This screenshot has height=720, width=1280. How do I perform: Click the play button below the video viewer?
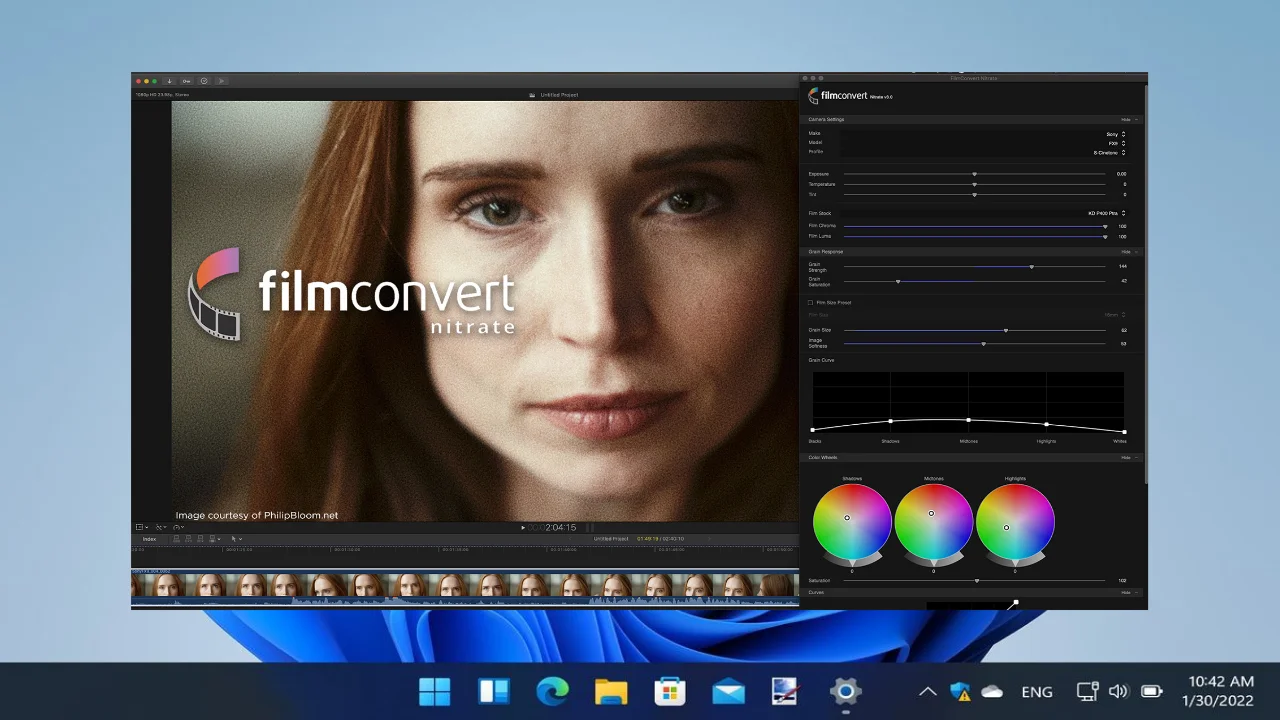click(522, 527)
